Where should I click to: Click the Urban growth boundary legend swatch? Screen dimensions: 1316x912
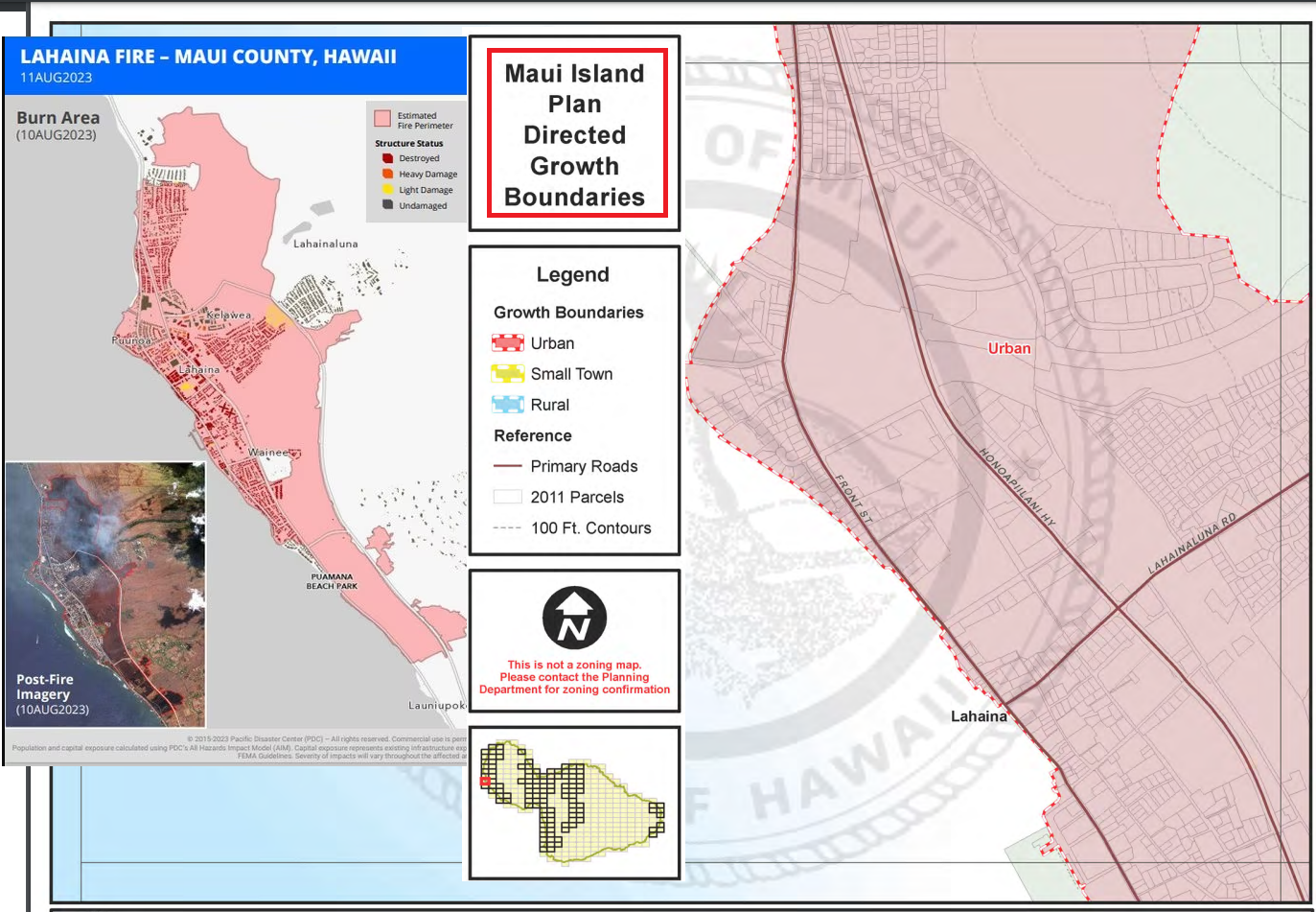point(507,343)
